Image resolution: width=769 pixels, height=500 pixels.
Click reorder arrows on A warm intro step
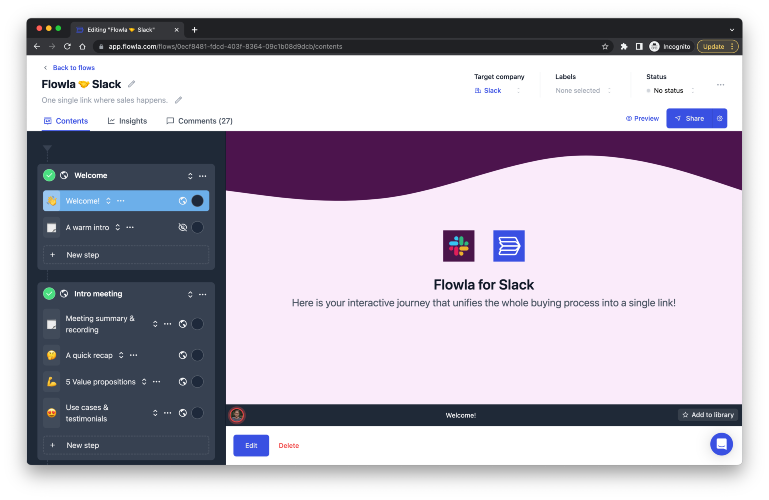[x=118, y=227]
